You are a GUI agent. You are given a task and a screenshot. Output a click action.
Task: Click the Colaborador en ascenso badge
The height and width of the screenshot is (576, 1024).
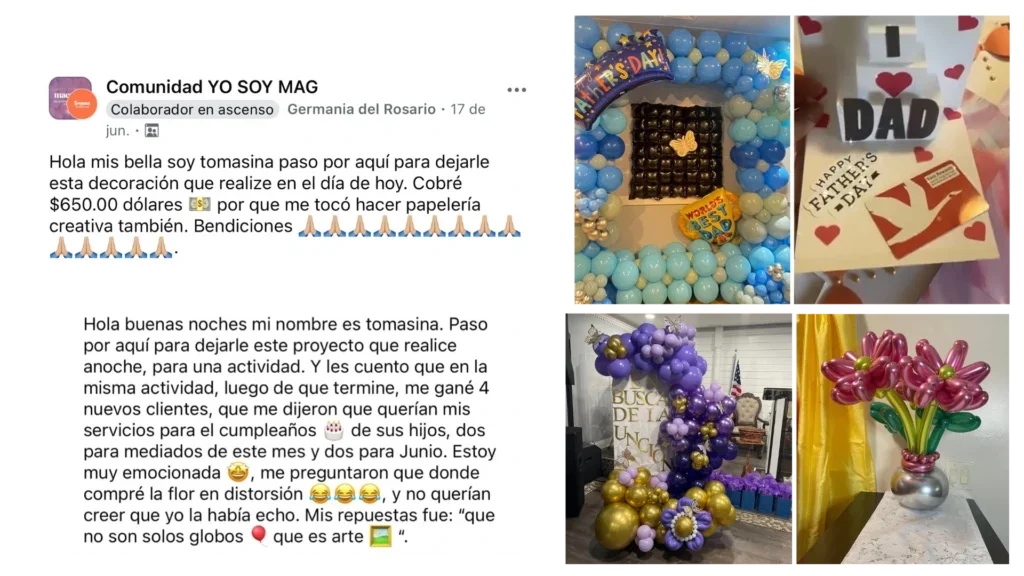pos(192,110)
